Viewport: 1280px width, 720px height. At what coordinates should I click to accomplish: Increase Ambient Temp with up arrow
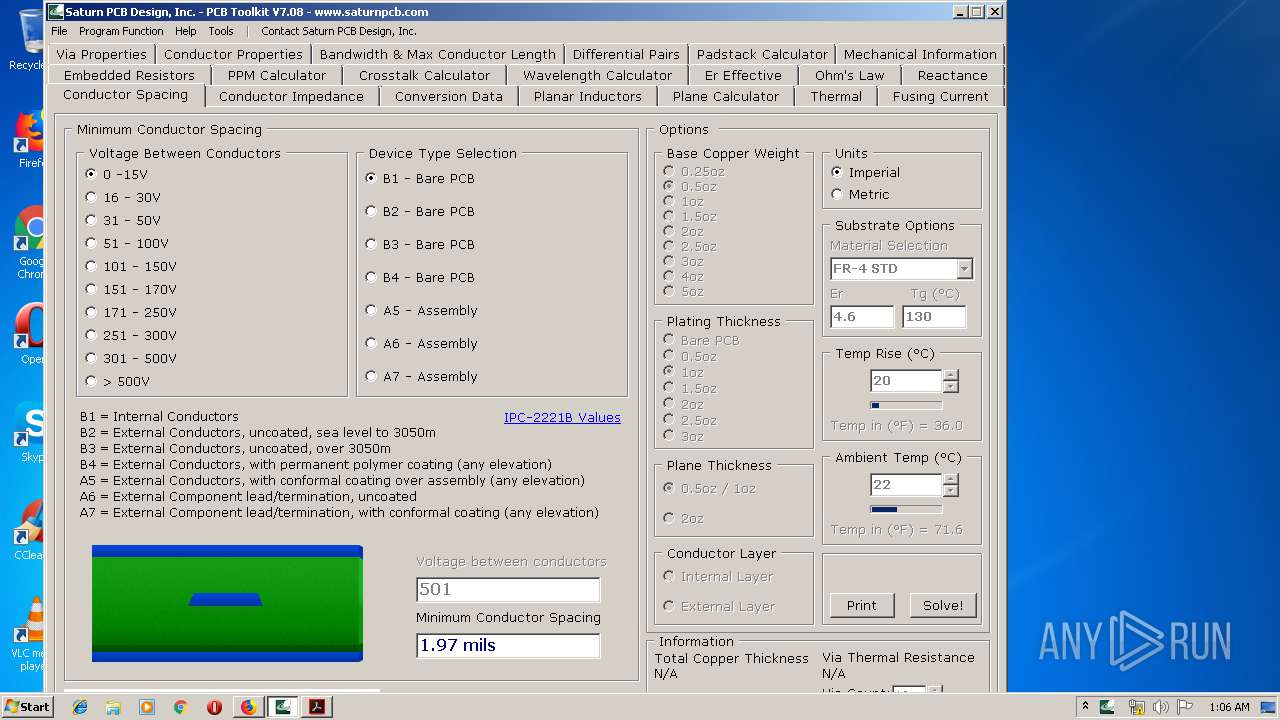pyautogui.click(x=951, y=480)
